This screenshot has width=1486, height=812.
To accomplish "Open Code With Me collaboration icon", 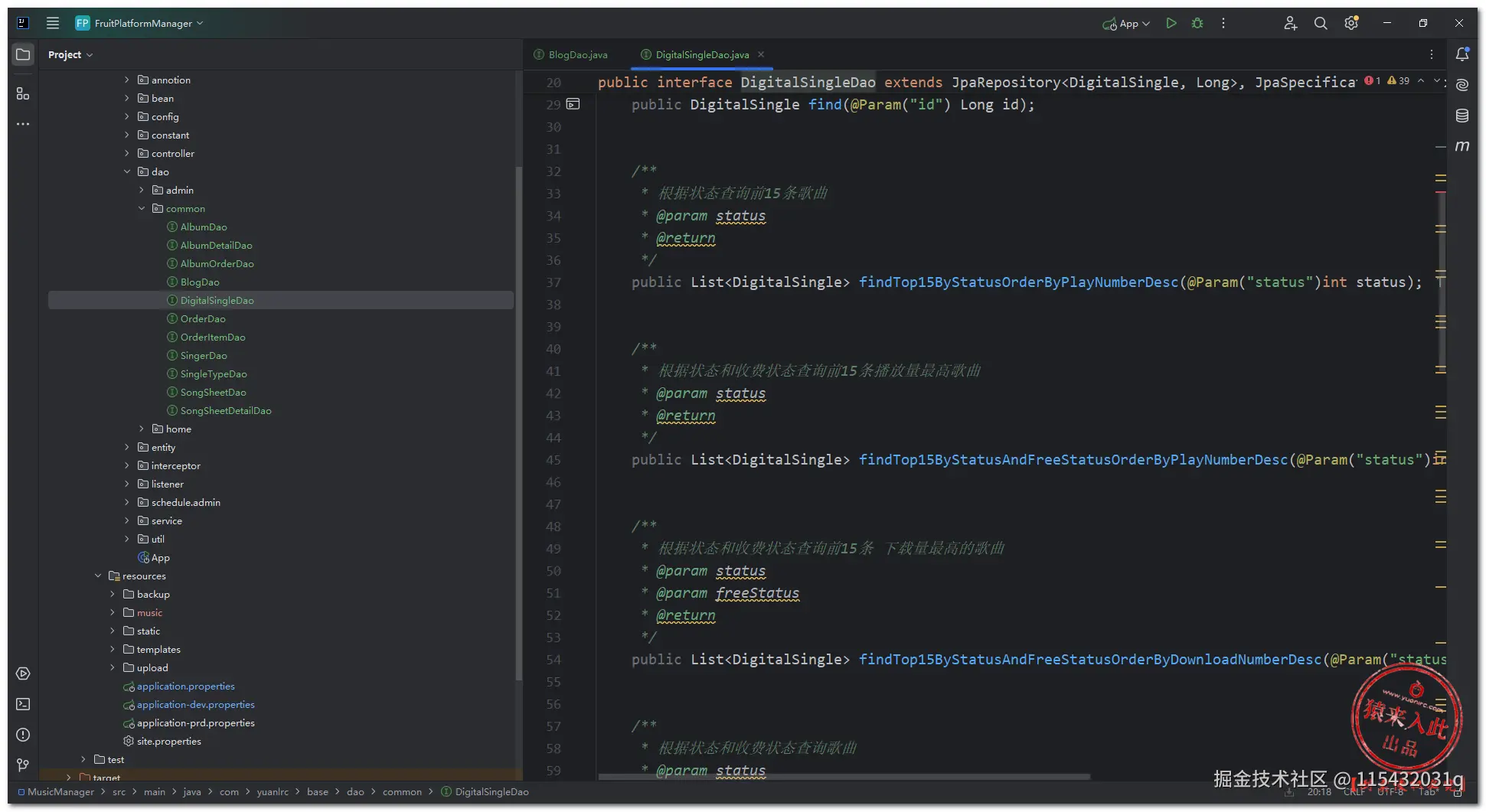I will [x=1290, y=23].
